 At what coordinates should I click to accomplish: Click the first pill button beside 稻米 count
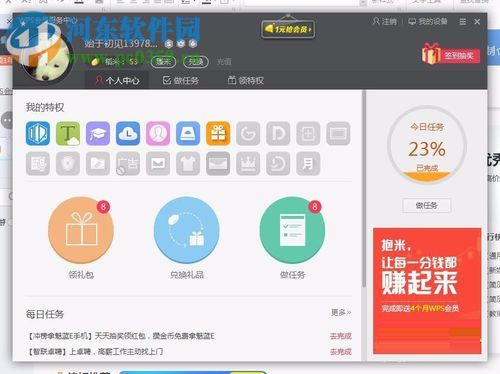[x=163, y=62]
